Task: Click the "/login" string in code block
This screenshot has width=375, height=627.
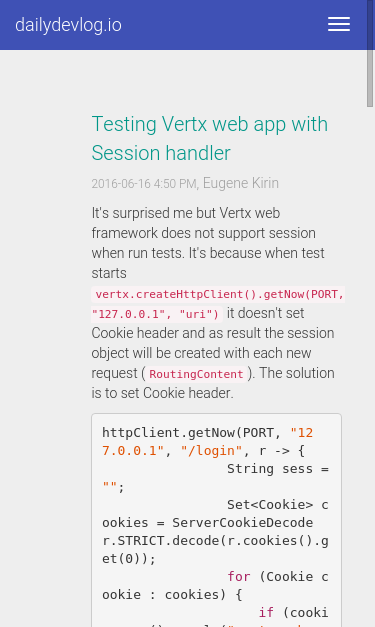Action: pyautogui.click(x=211, y=451)
